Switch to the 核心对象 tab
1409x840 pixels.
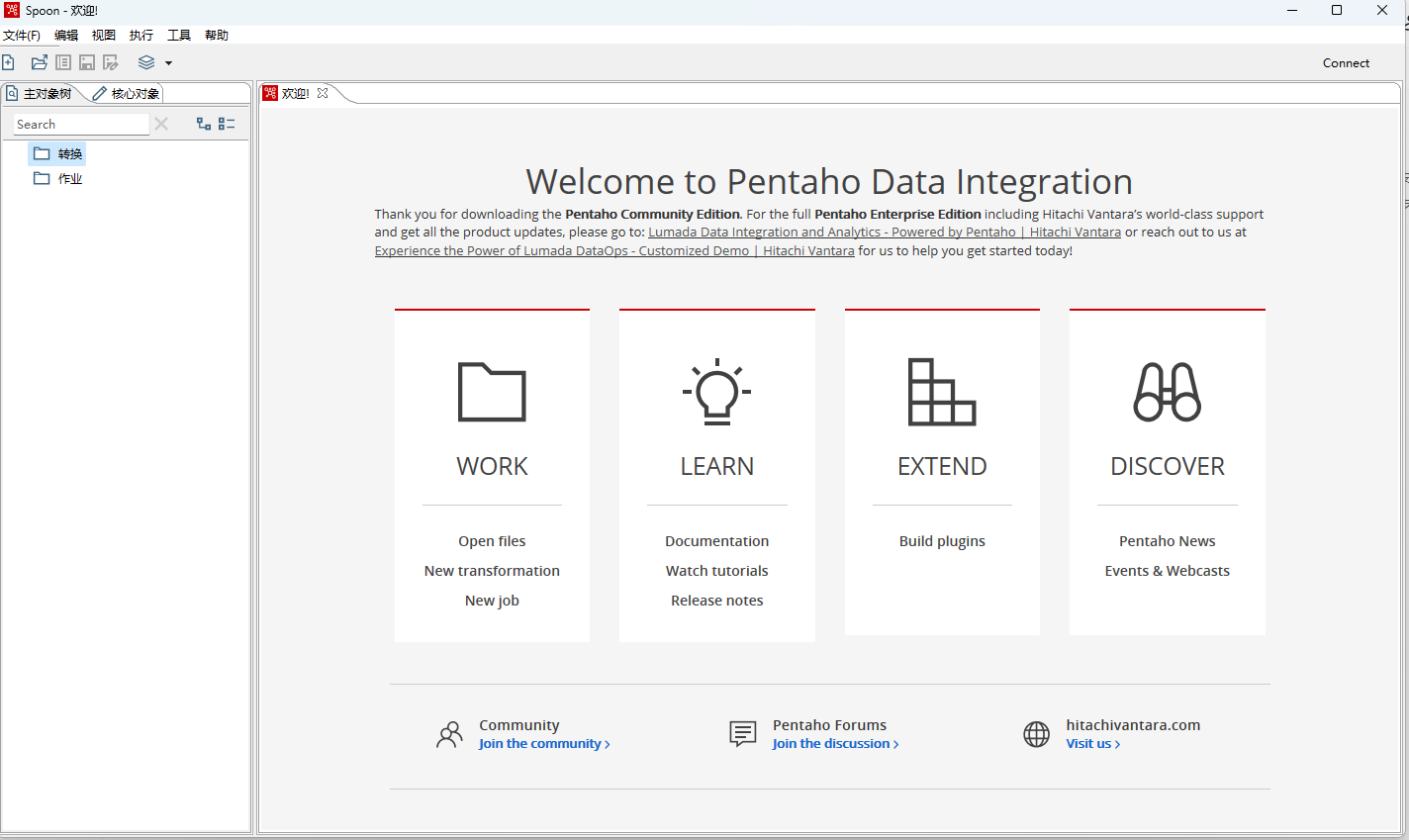coord(127,93)
